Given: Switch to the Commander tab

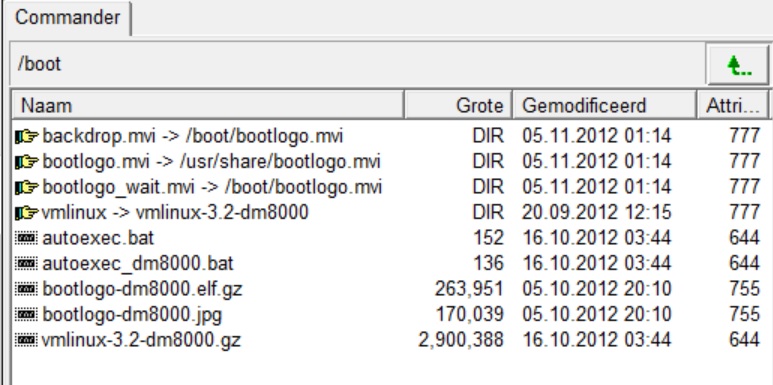Looking at the screenshot, I should point(68,18).
